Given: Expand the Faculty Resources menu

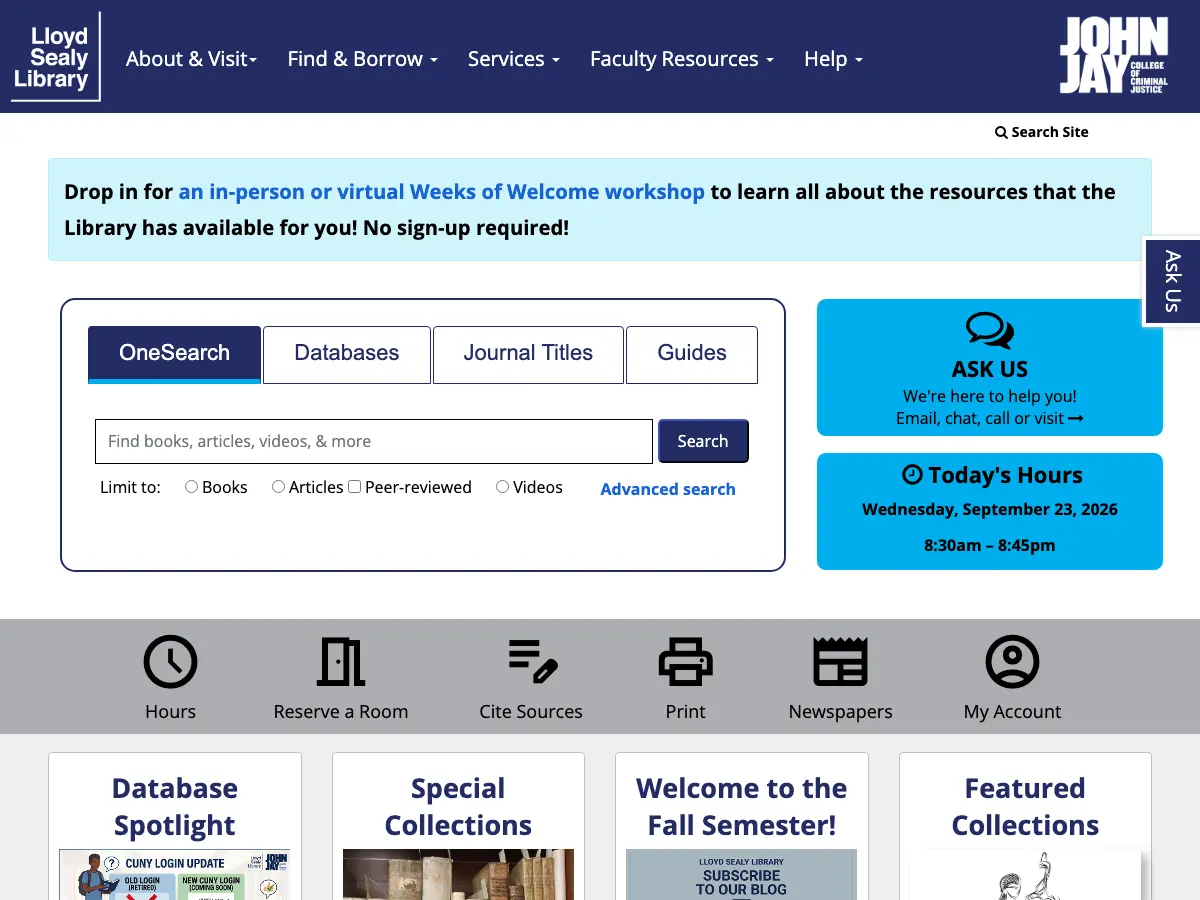Looking at the screenshot, I should 681,59.
